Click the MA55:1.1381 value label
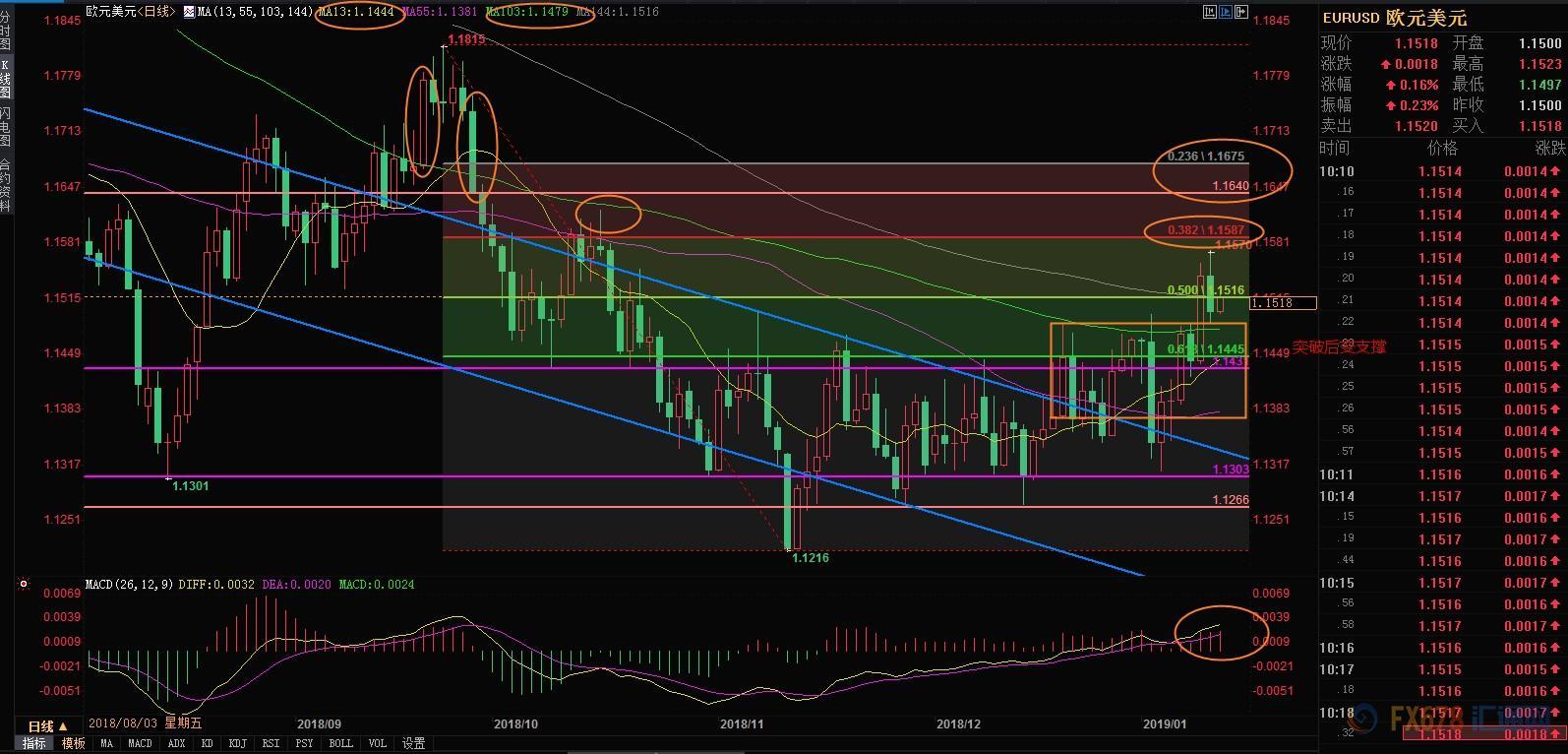1568x754 pixels. (x=441, y=12)
